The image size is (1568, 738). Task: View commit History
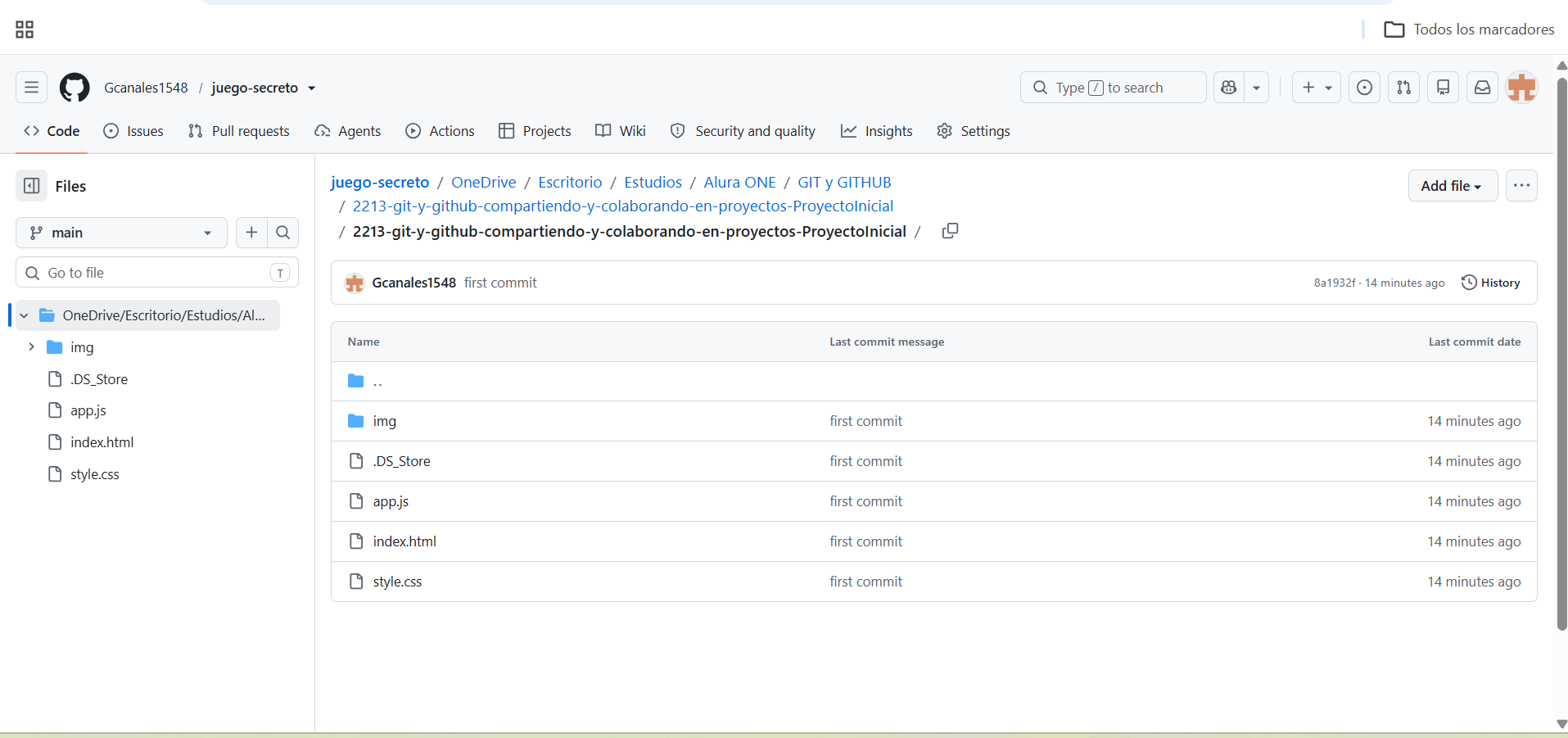pyautogui.click(x=1491, y=283)
